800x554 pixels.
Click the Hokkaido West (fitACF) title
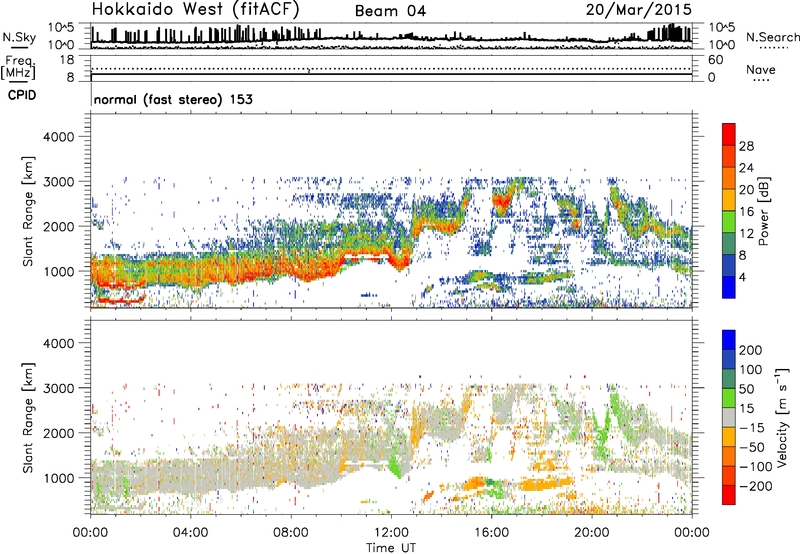(x=195, y=9)
